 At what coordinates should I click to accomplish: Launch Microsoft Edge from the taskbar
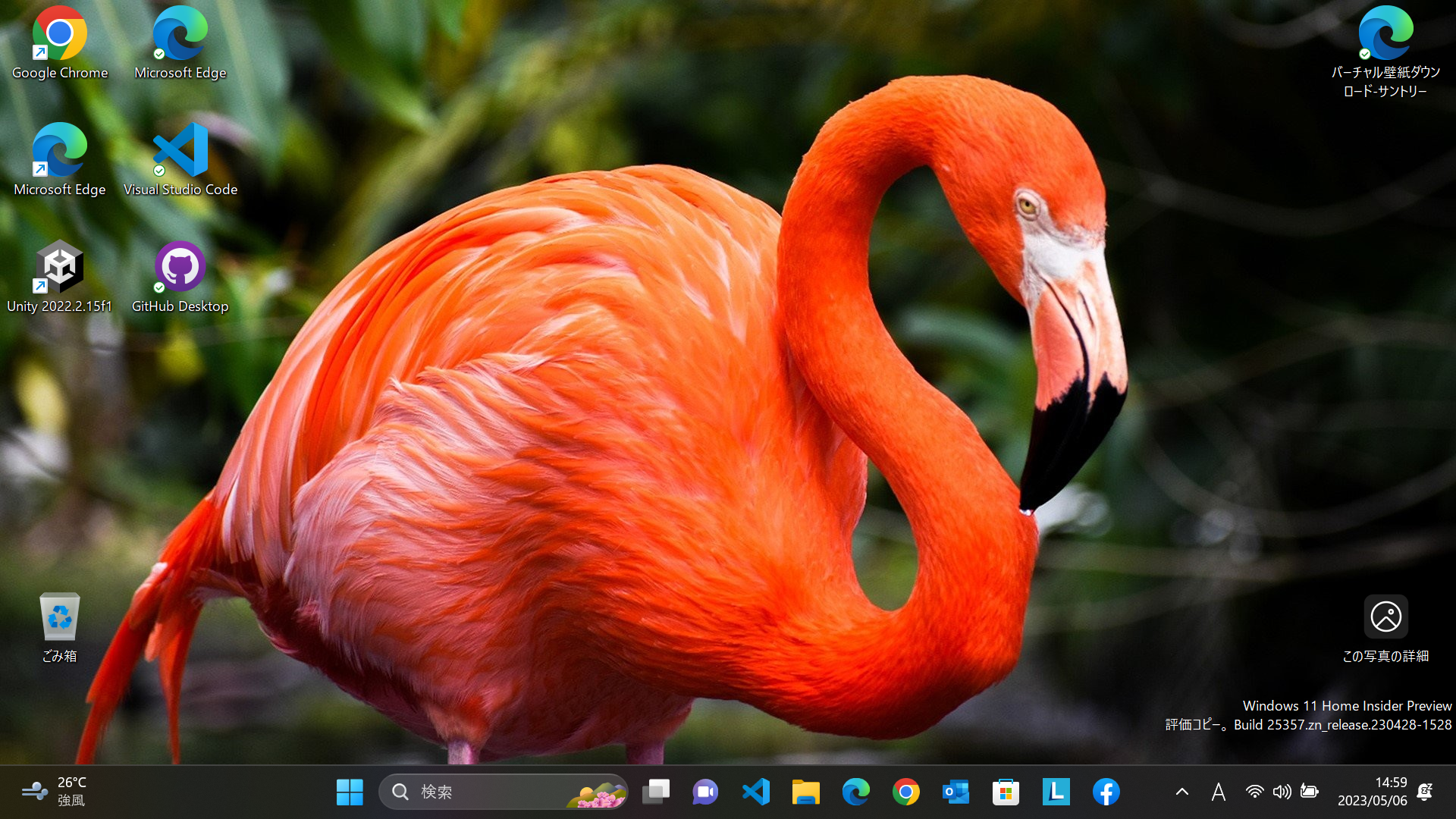coord(856,792)
